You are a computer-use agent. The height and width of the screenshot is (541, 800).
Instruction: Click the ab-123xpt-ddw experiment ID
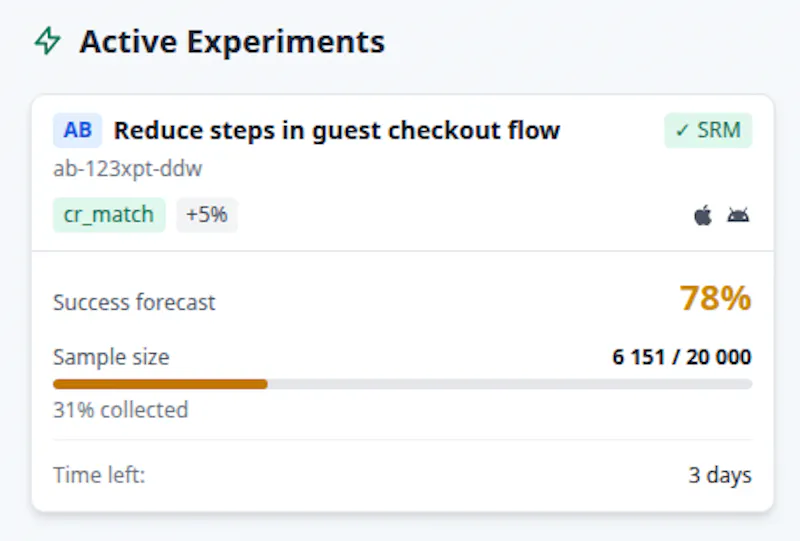(128, 168)
